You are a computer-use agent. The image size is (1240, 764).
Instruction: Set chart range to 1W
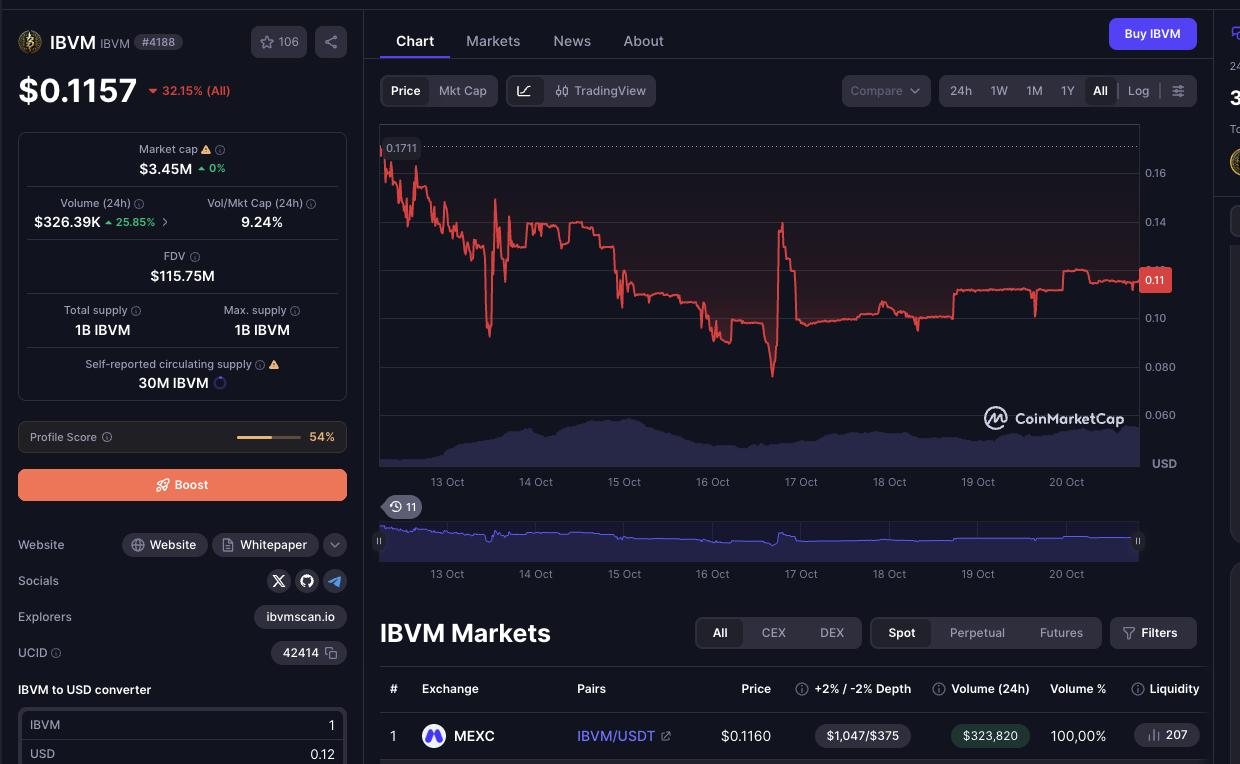pyautogui.click(x=999, y=91)
